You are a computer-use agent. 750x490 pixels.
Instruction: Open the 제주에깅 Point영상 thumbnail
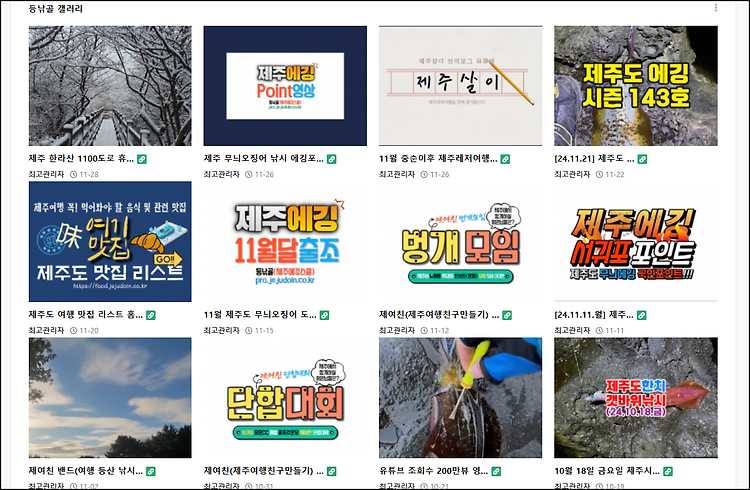(x=285, y=86)
